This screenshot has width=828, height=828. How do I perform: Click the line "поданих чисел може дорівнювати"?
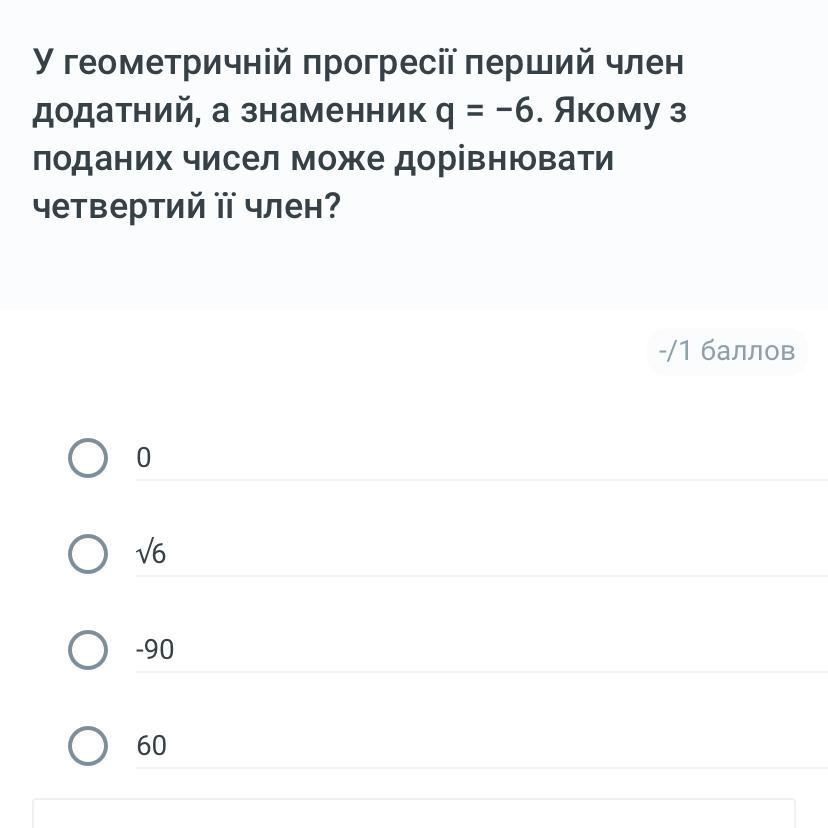click(322, 159)
